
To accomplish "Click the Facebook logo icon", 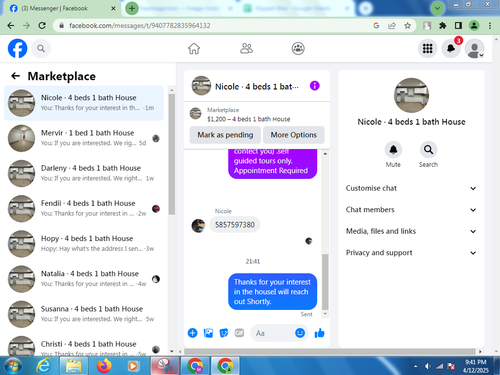I will pyautogui.click(x=18, y=48).
